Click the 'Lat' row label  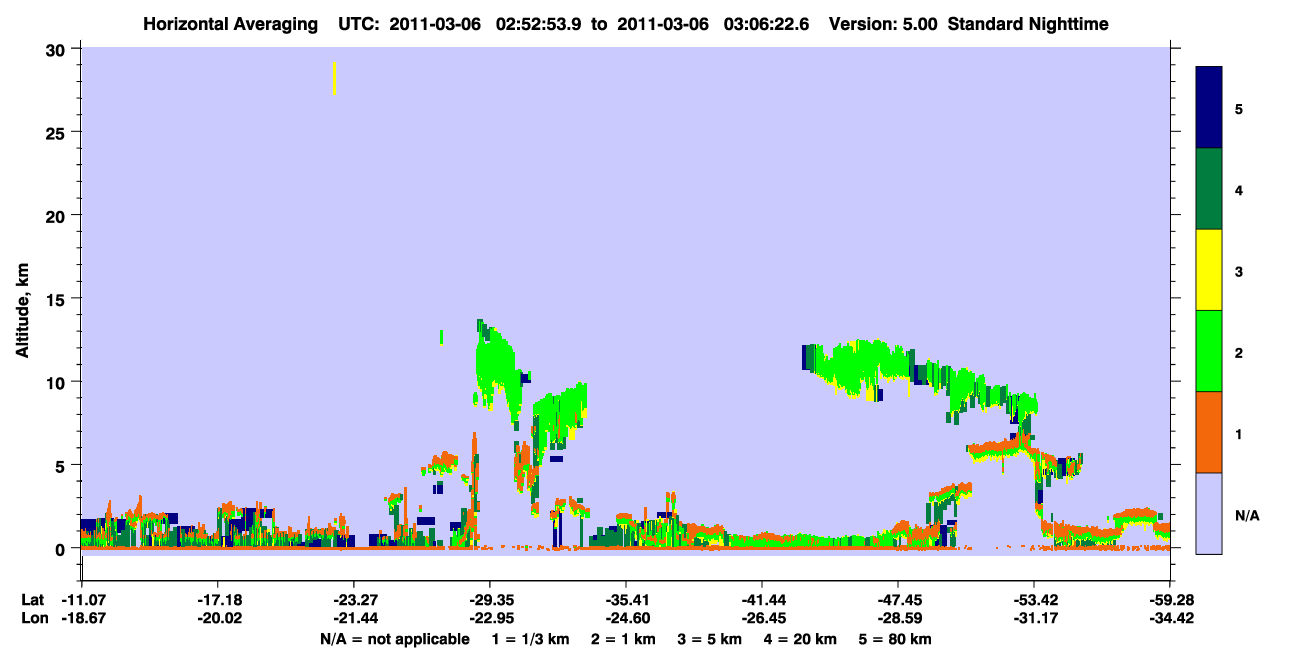click(x=34, y=600)
